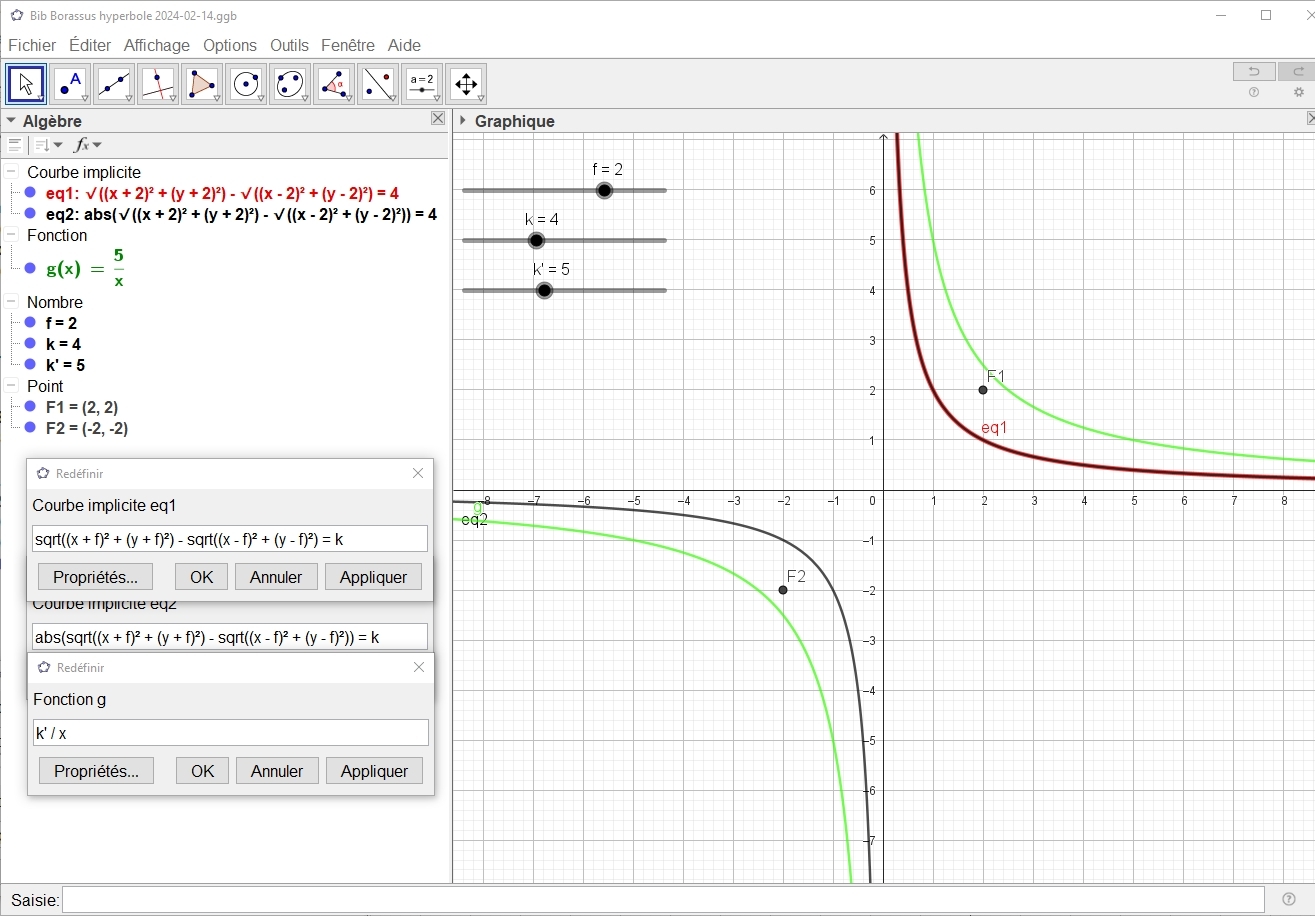This screenshot has width=1315, height=916.
Task: Toggle the Algèbre style bar auxiliary objects icon
Action: (x=14, y=145)
